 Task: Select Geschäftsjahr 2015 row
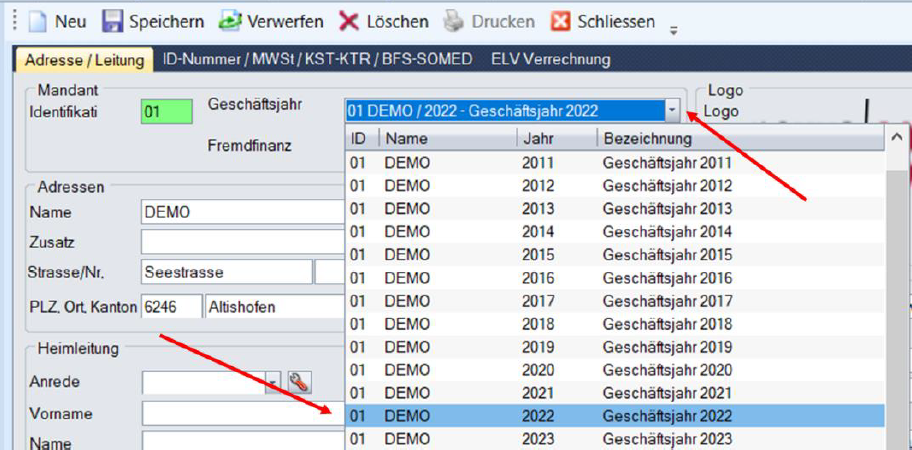coord(615,255)
